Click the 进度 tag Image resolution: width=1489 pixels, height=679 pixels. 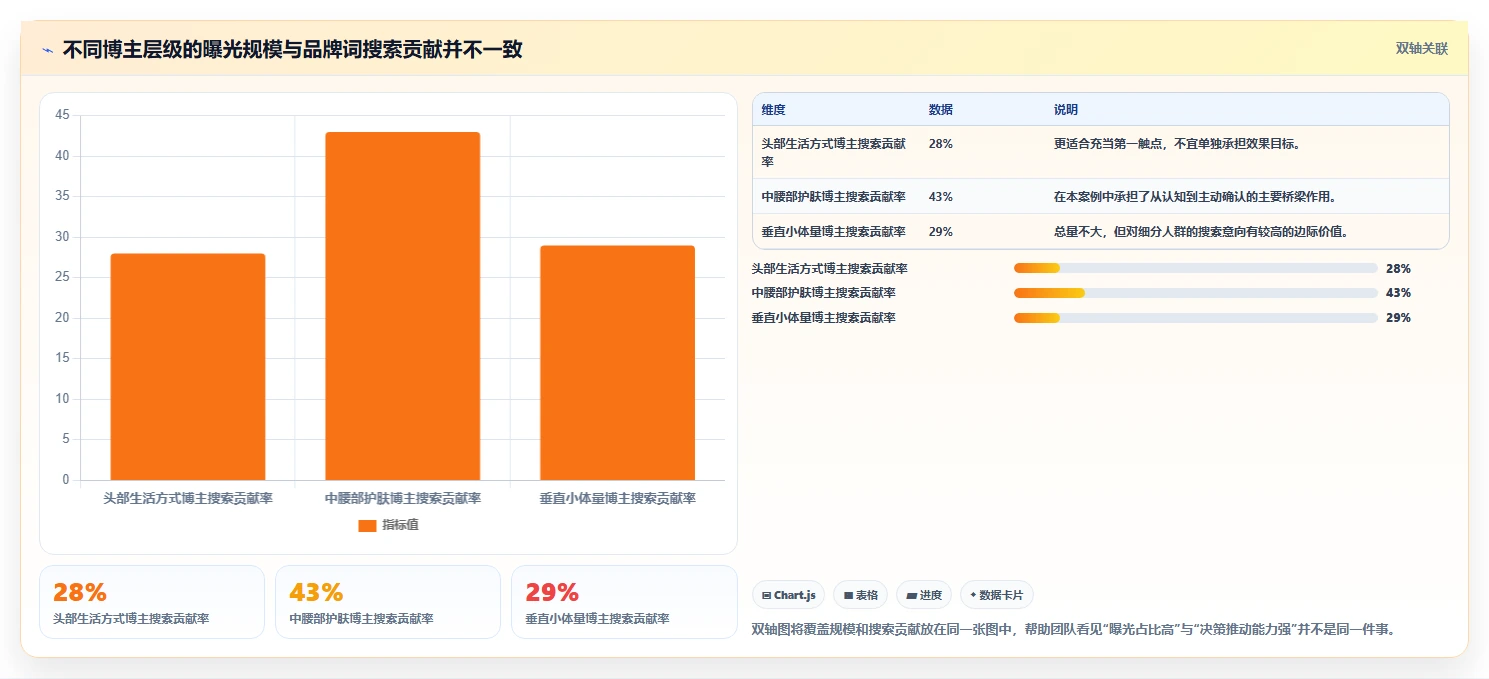[924, 595]
